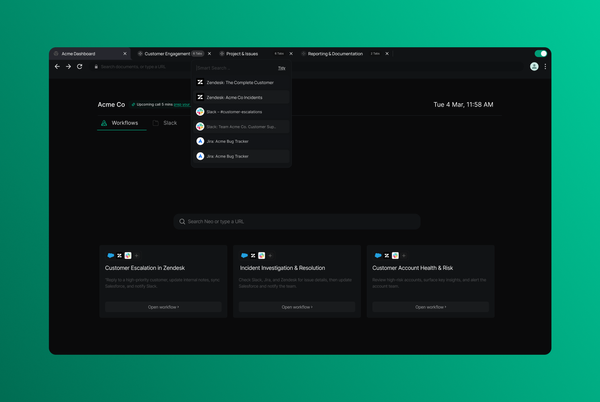The image size is (600, 402).
Task: Toggle the green switch in the tab bar
Action: (541, 54)
